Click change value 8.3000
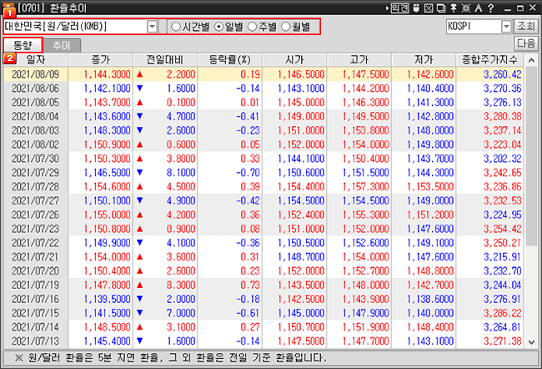Viewport: 542px width, 369px height. [x=181, y=285]
